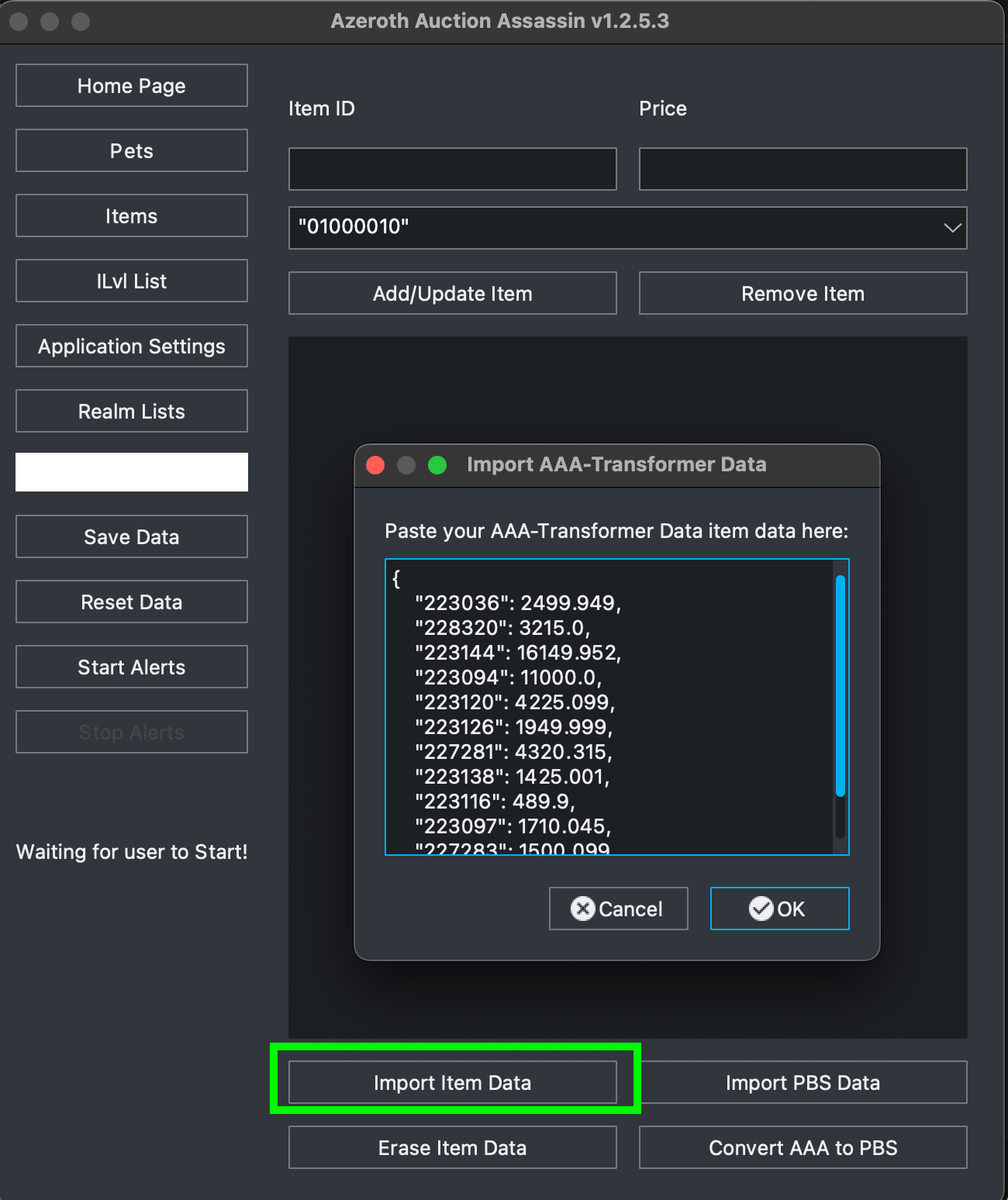The height and width of the screenshot is (1200, 1008).
Task: Focus the Item ID input field
Action: tap(453, 169)
